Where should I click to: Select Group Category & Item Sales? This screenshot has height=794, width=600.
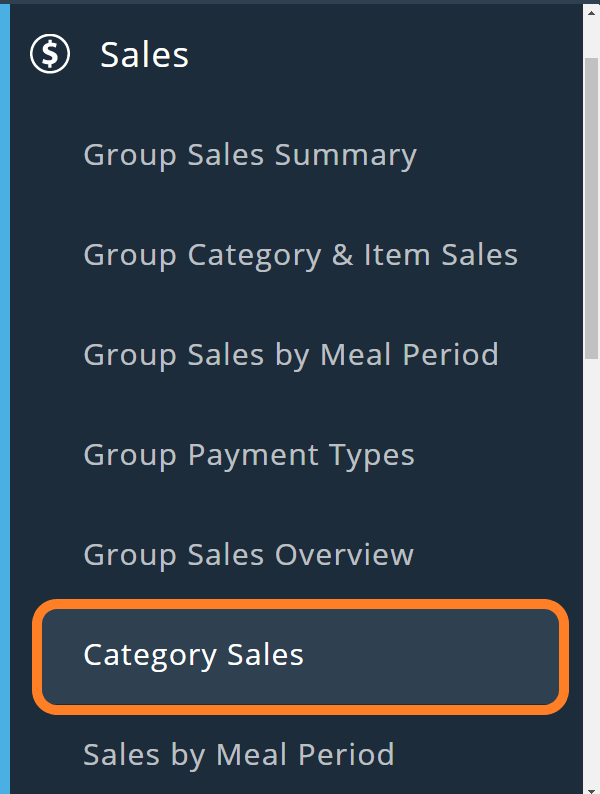pos(300,255)
